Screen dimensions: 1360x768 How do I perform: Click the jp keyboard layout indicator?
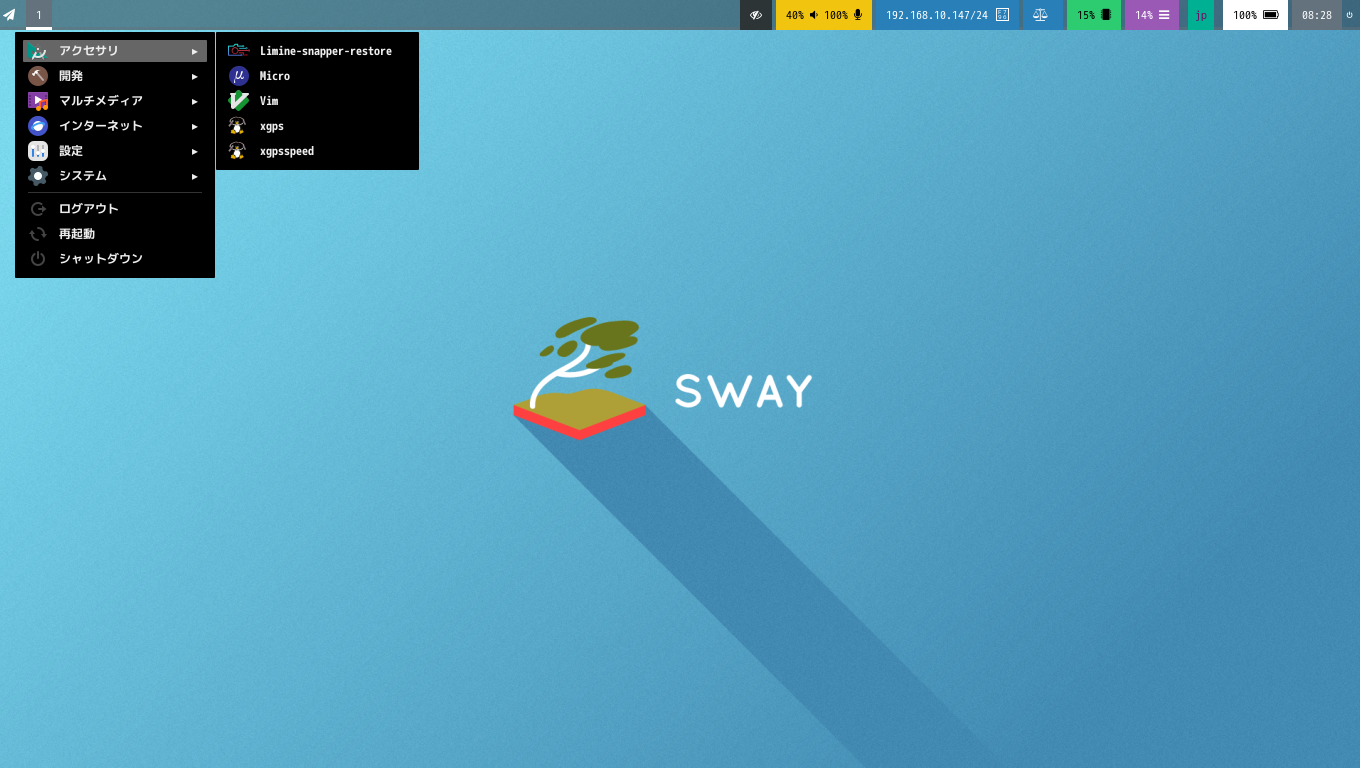[1201, 15]
